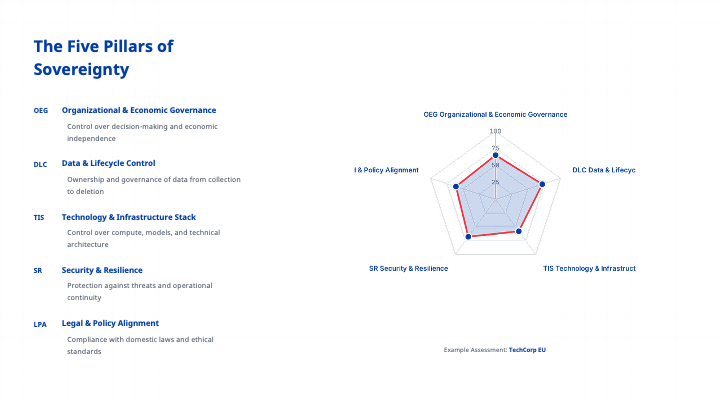Viewport: 720px width, 405px height.
Task: Click the LPA abbreviation label
Action: click(x=40, y=324)
